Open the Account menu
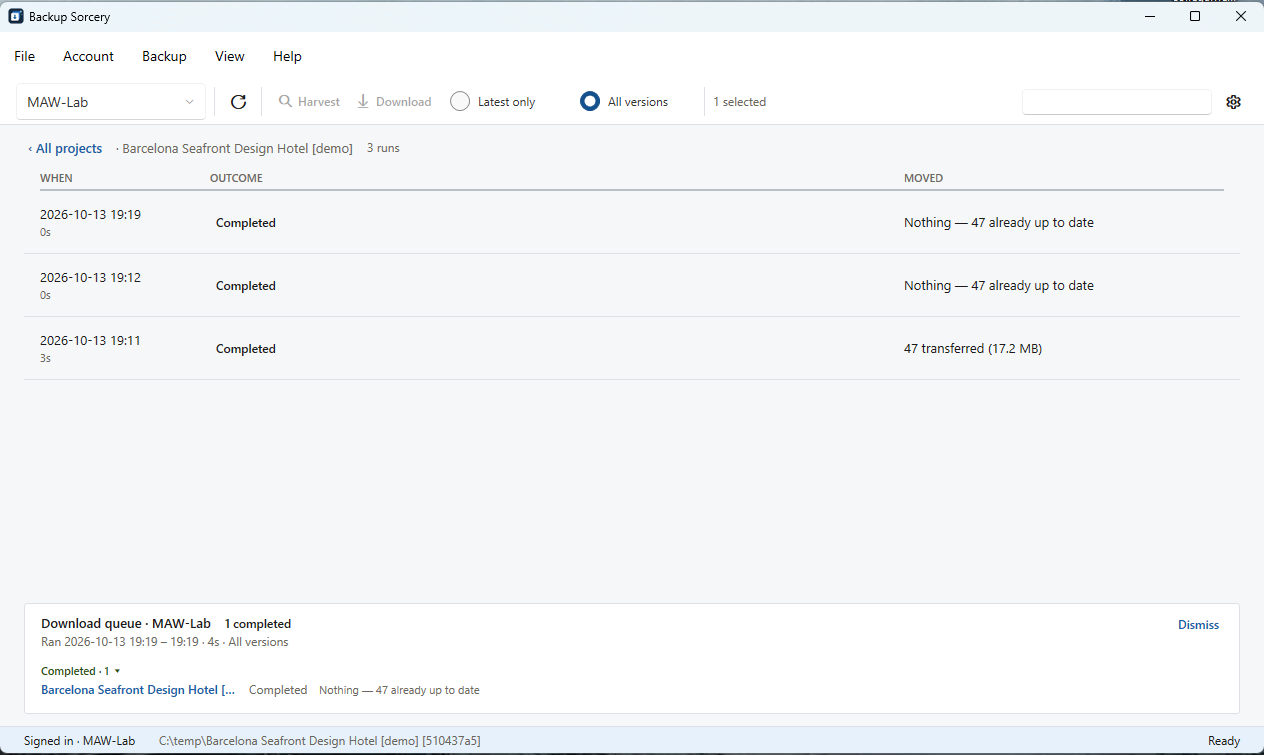The width and height of the screenshot is (1264, 755). pyautogui.click(x=89, y=57)
